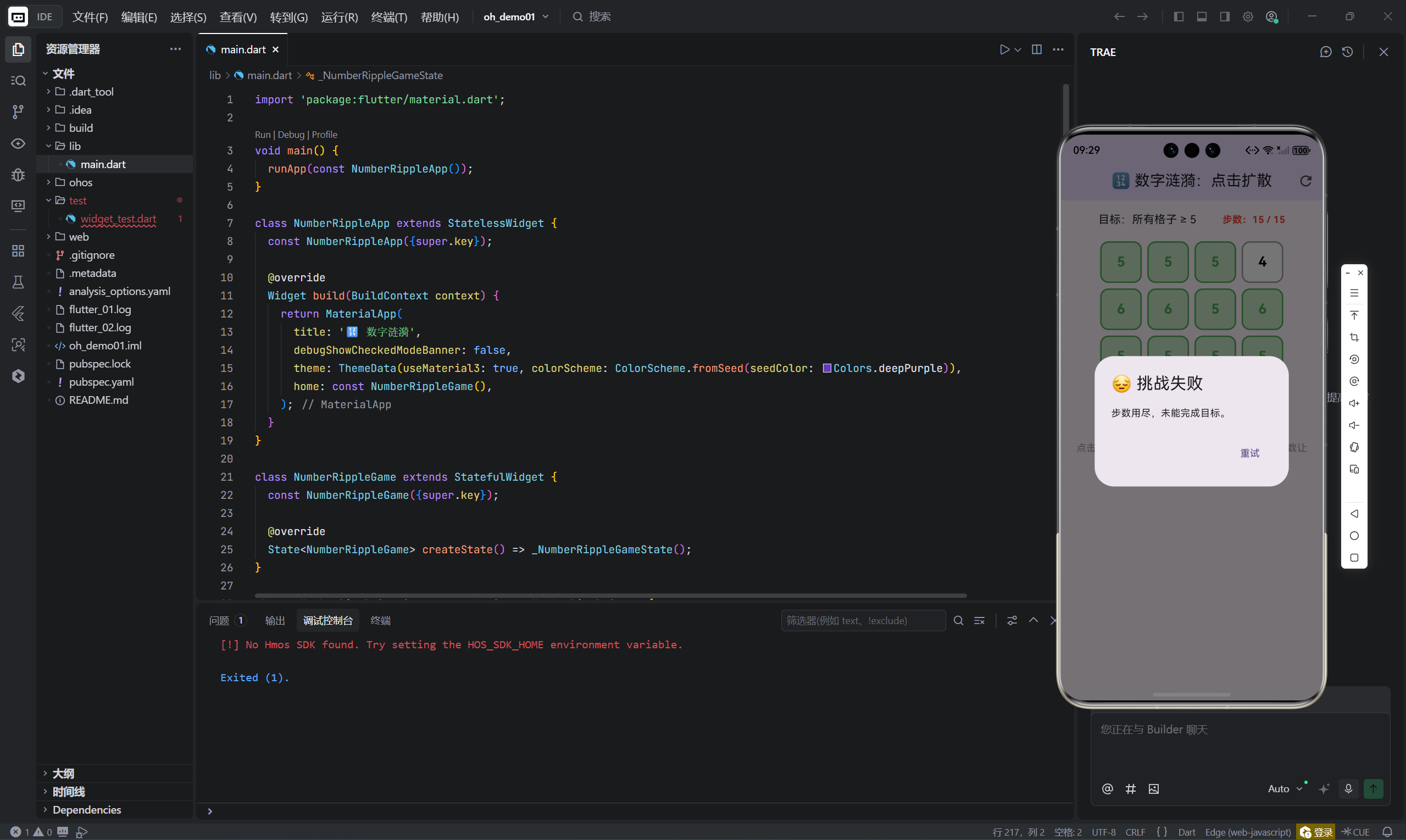Open the Search sidebar icon

pos(18,80)
